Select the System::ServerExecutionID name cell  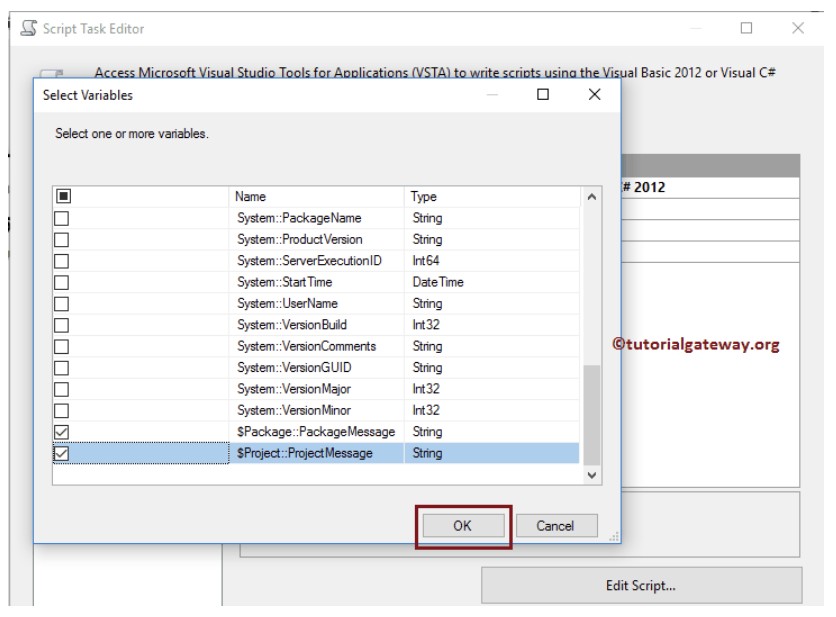pos(316,261)
